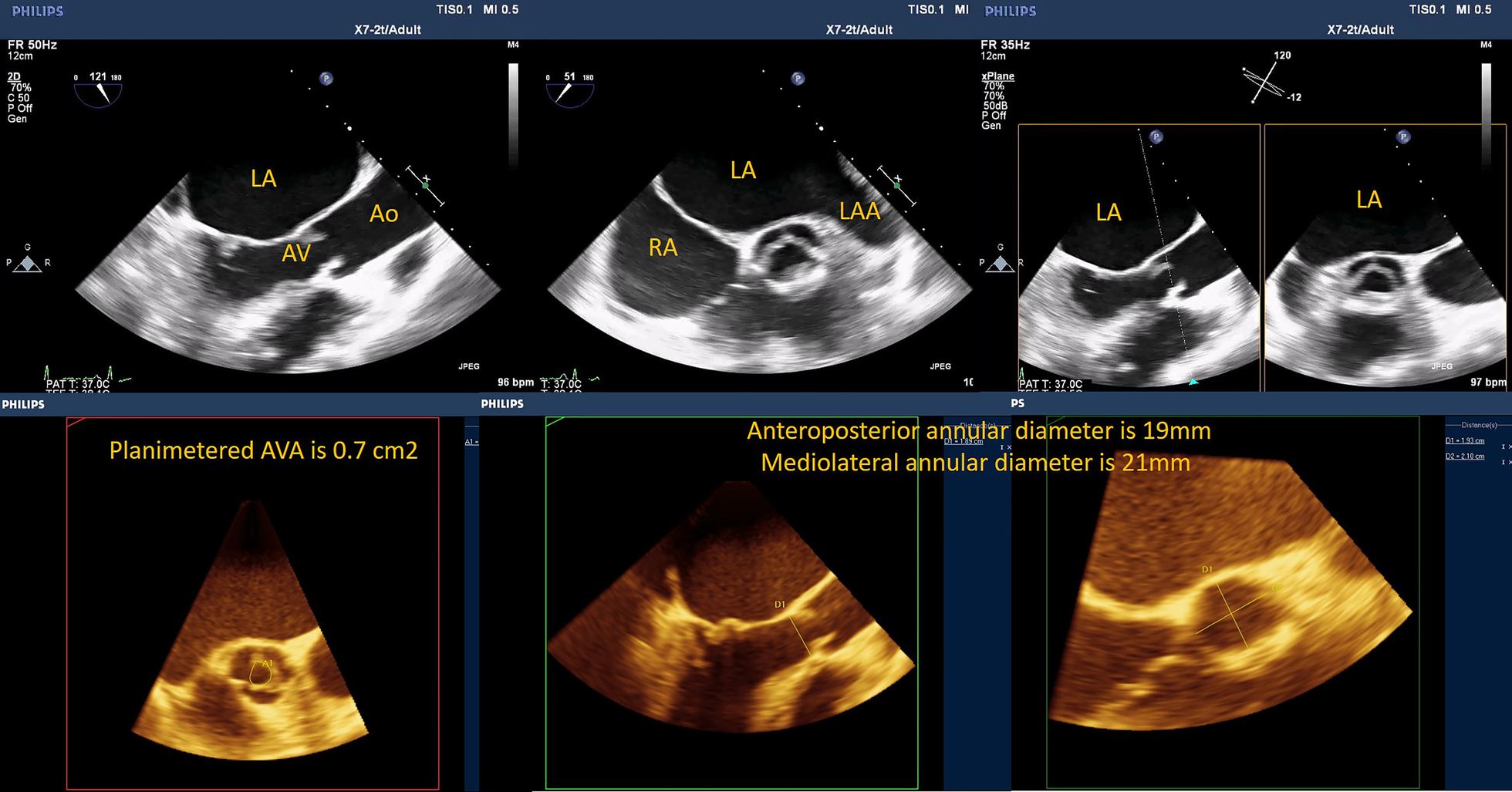Click the Anteroposterior annular diameter is 19mm annotation
The width and height of the screenshot is (1512, 792).
point(979,430)
